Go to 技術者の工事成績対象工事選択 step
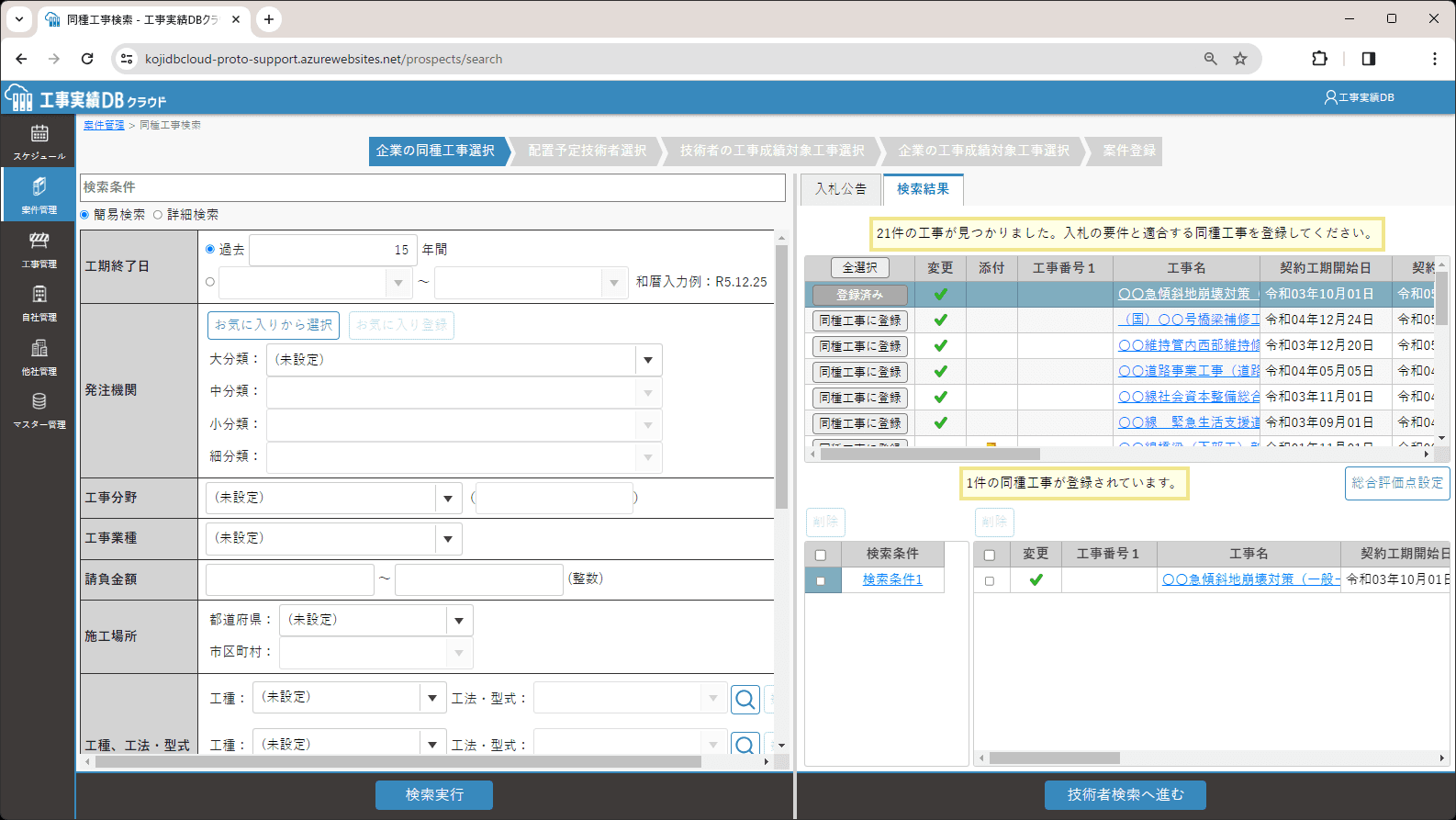 coord(772,151)
